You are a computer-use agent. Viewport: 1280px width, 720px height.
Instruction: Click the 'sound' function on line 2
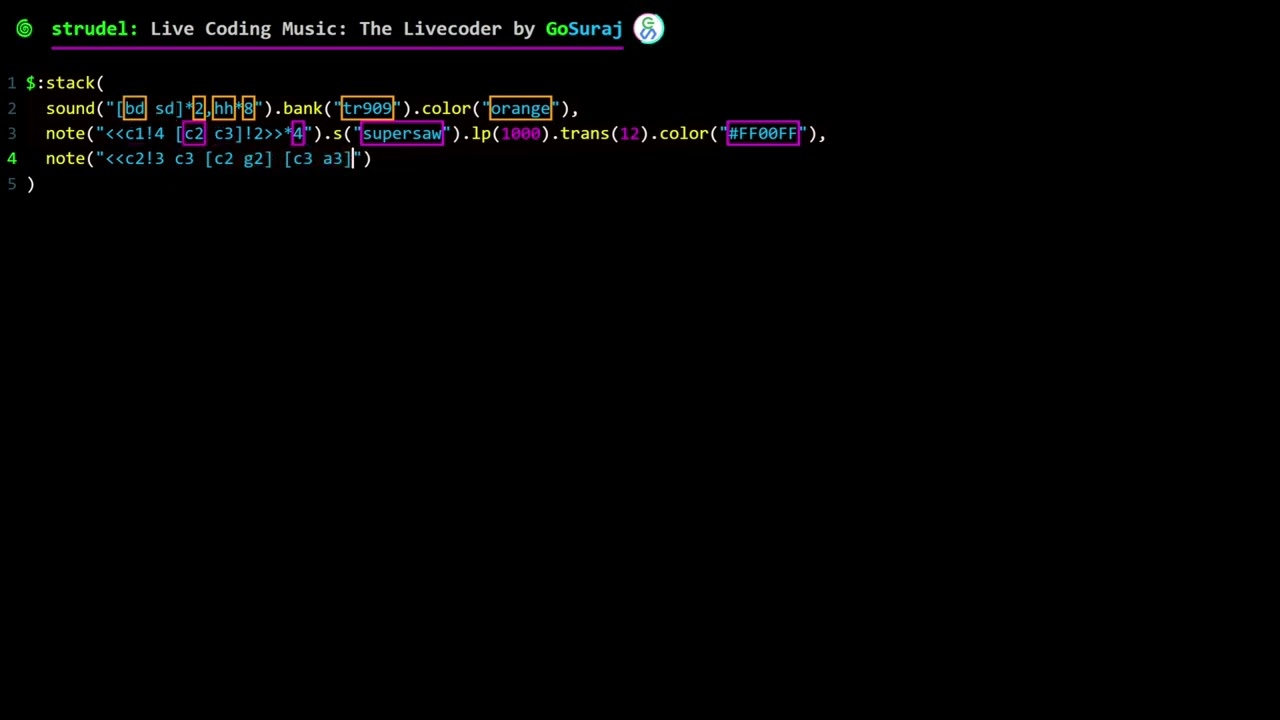pos(70,108)
